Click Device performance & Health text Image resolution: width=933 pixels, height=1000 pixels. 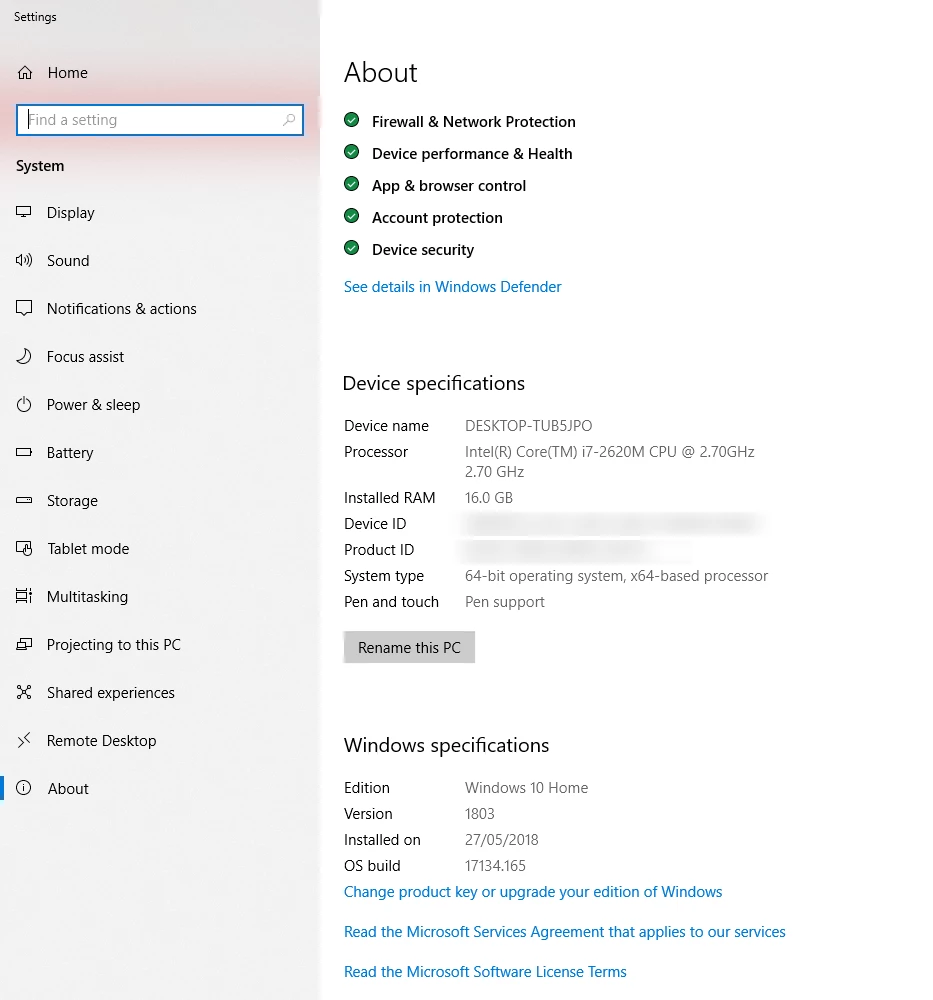tap(472, 154)
